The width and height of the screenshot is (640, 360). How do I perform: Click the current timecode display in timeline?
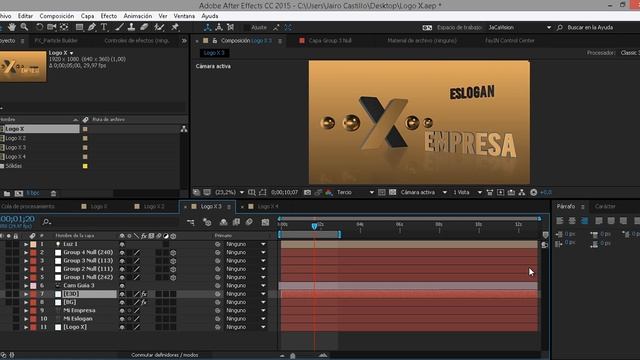point(17,219)
